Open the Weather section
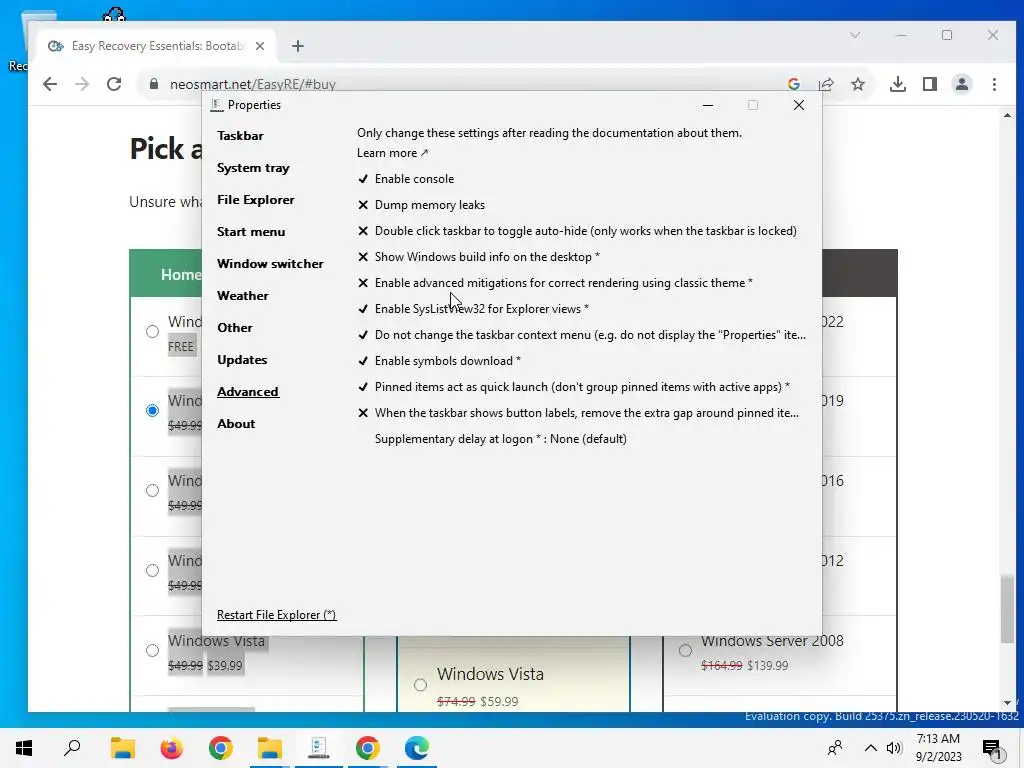 point(242,296)
